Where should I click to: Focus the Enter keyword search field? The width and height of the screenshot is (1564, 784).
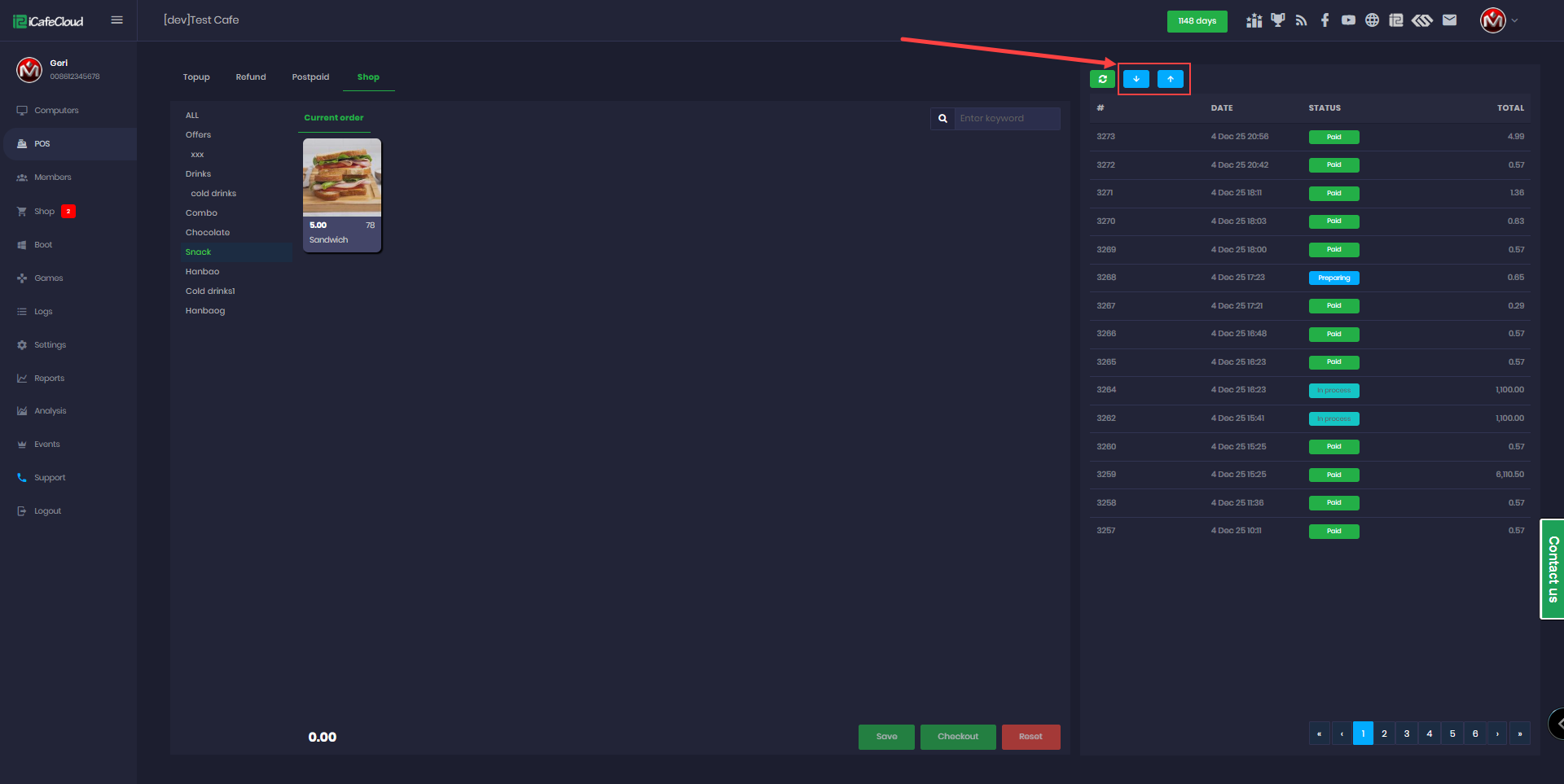[1007, 119]
